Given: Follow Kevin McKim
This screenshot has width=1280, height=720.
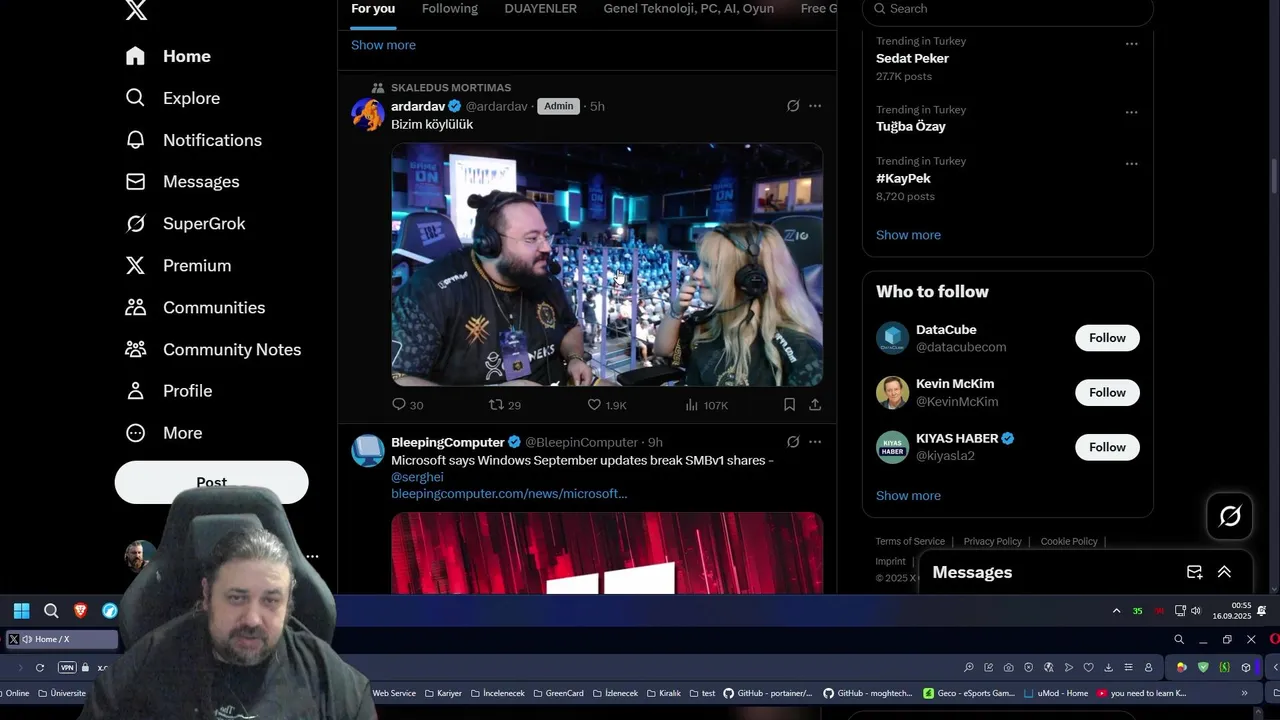Looking at the screenshot, I should [x=1107, y=393].
